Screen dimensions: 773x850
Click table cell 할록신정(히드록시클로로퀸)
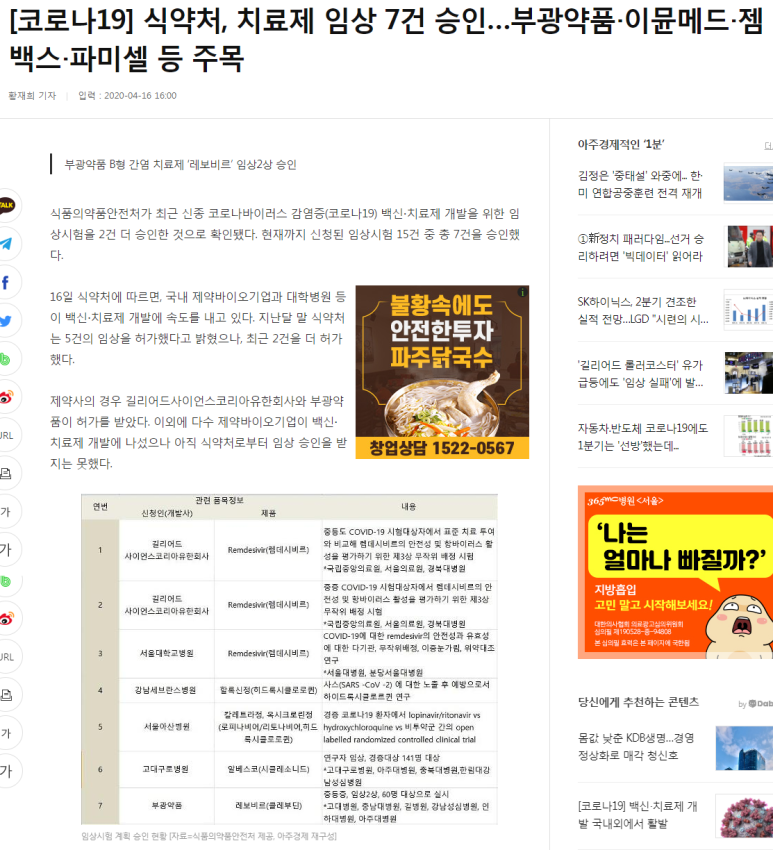pos(268,690)
